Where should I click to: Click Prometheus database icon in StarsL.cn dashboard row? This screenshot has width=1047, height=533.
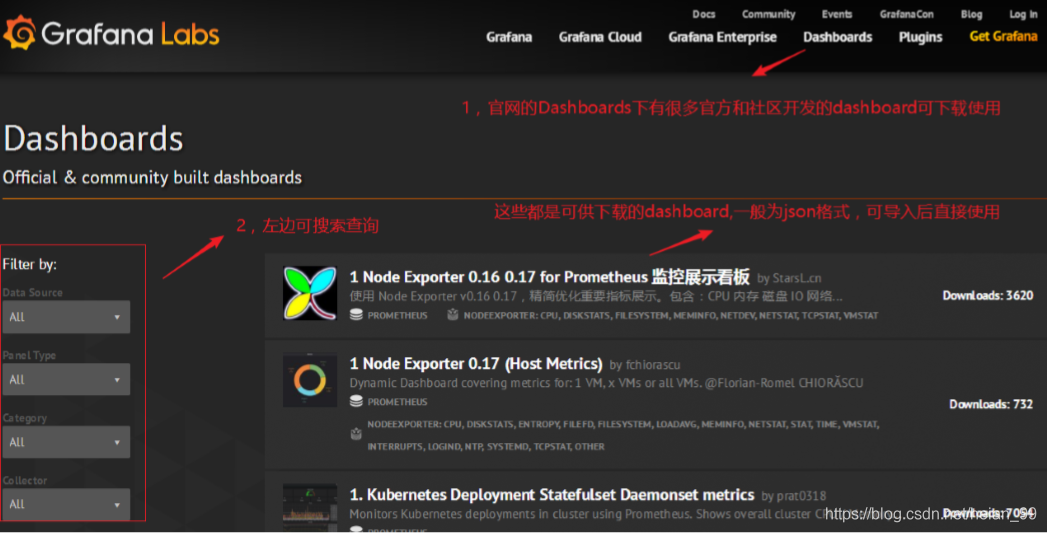(x=356, y=315)
